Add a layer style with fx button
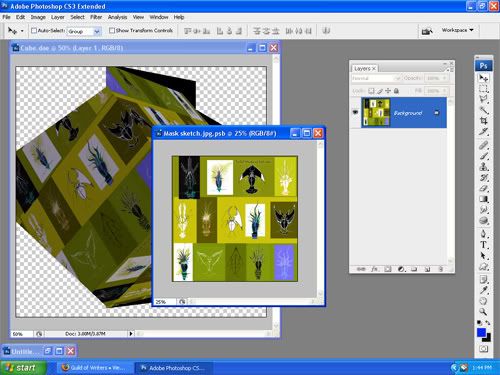500x375 pixels. [374, 269]
